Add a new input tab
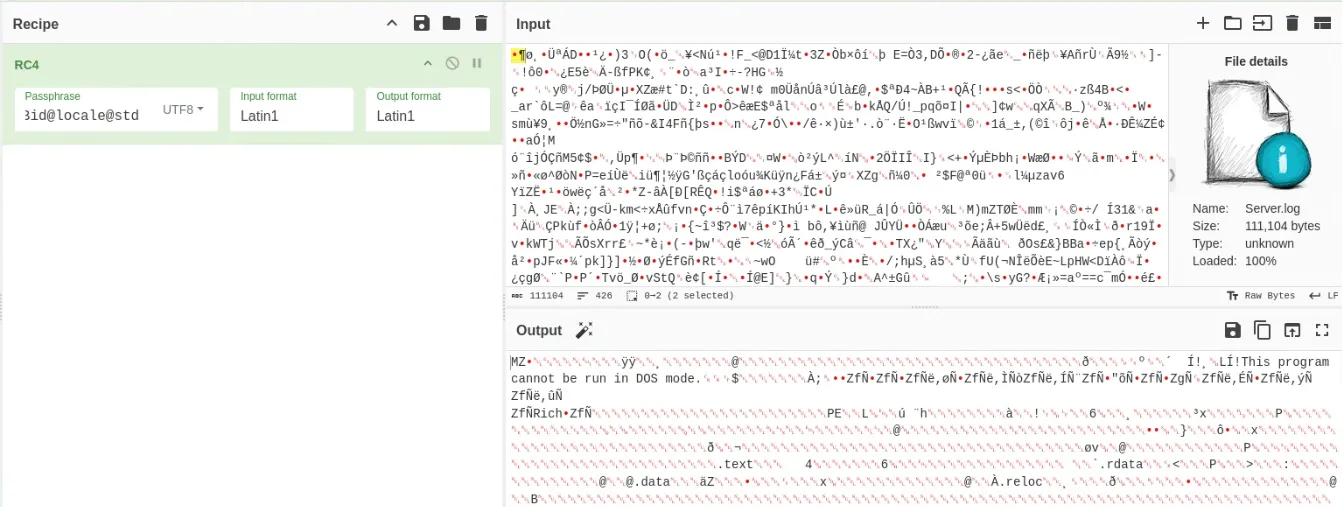The width and height of the screenshot is (1342, 507). (1203, 23)
